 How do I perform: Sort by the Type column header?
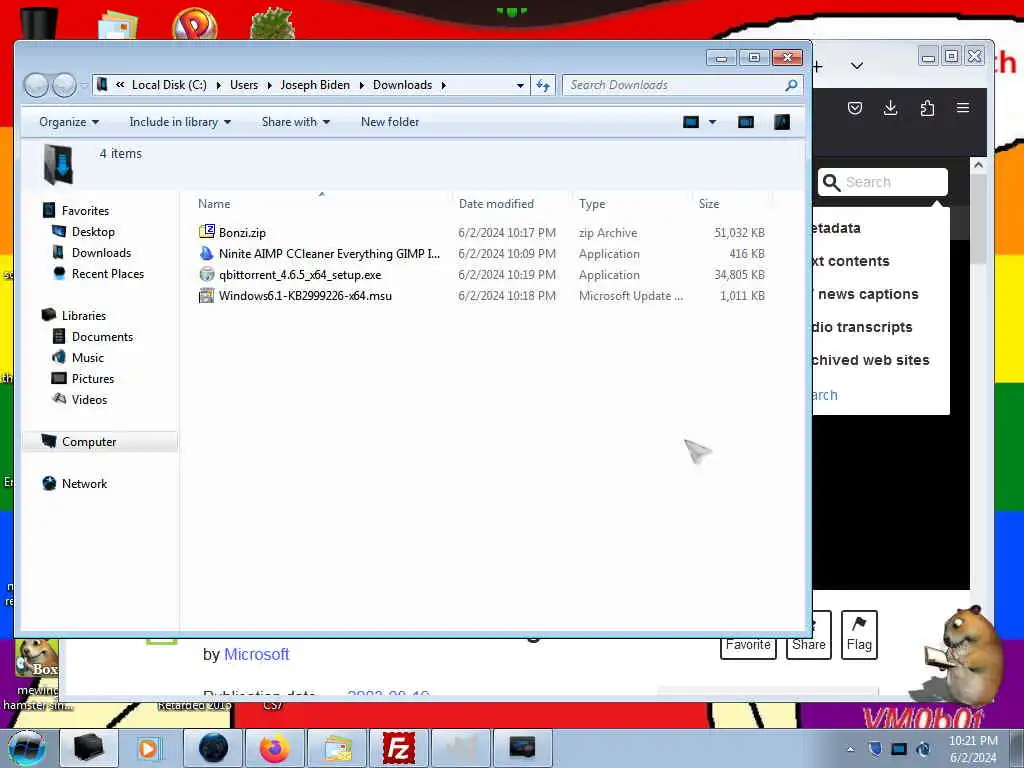tap(592, 204)
